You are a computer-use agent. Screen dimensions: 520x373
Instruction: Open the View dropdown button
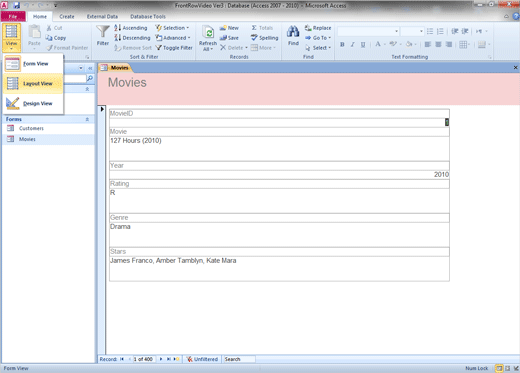[x=11, y=38]
